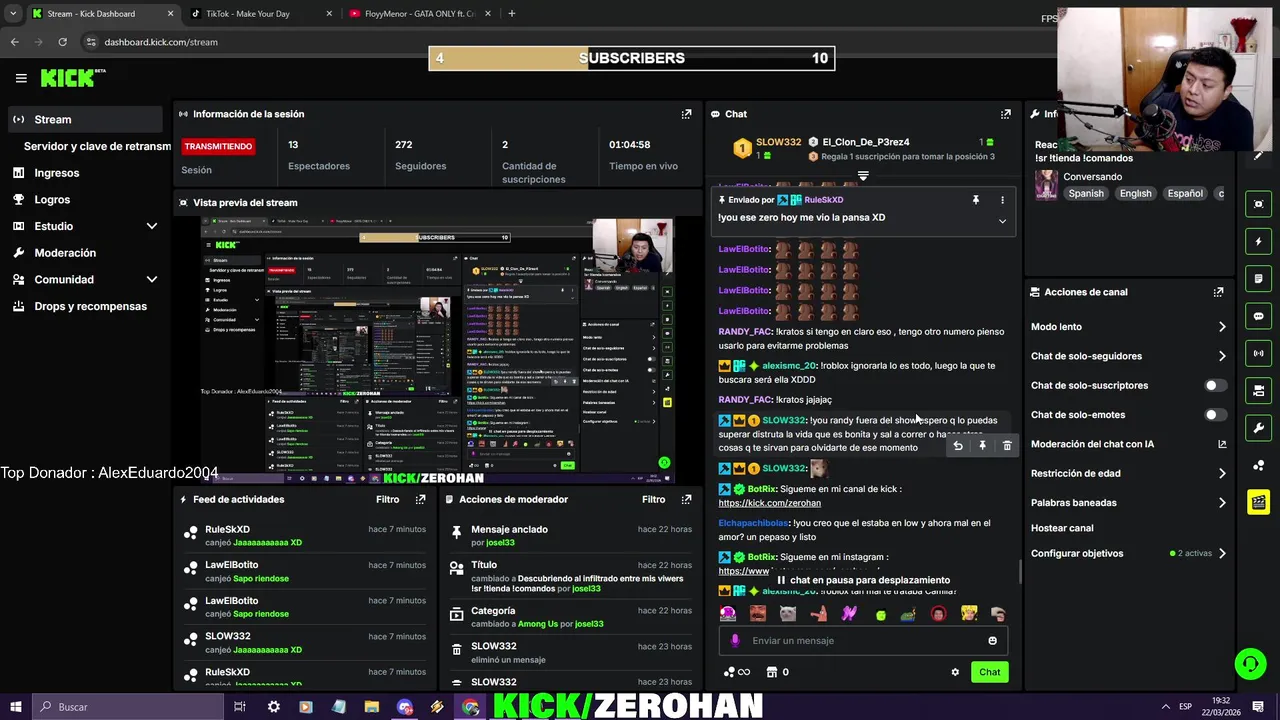
Task: Pop out the Chat panel
Action: pos(1006,114)
